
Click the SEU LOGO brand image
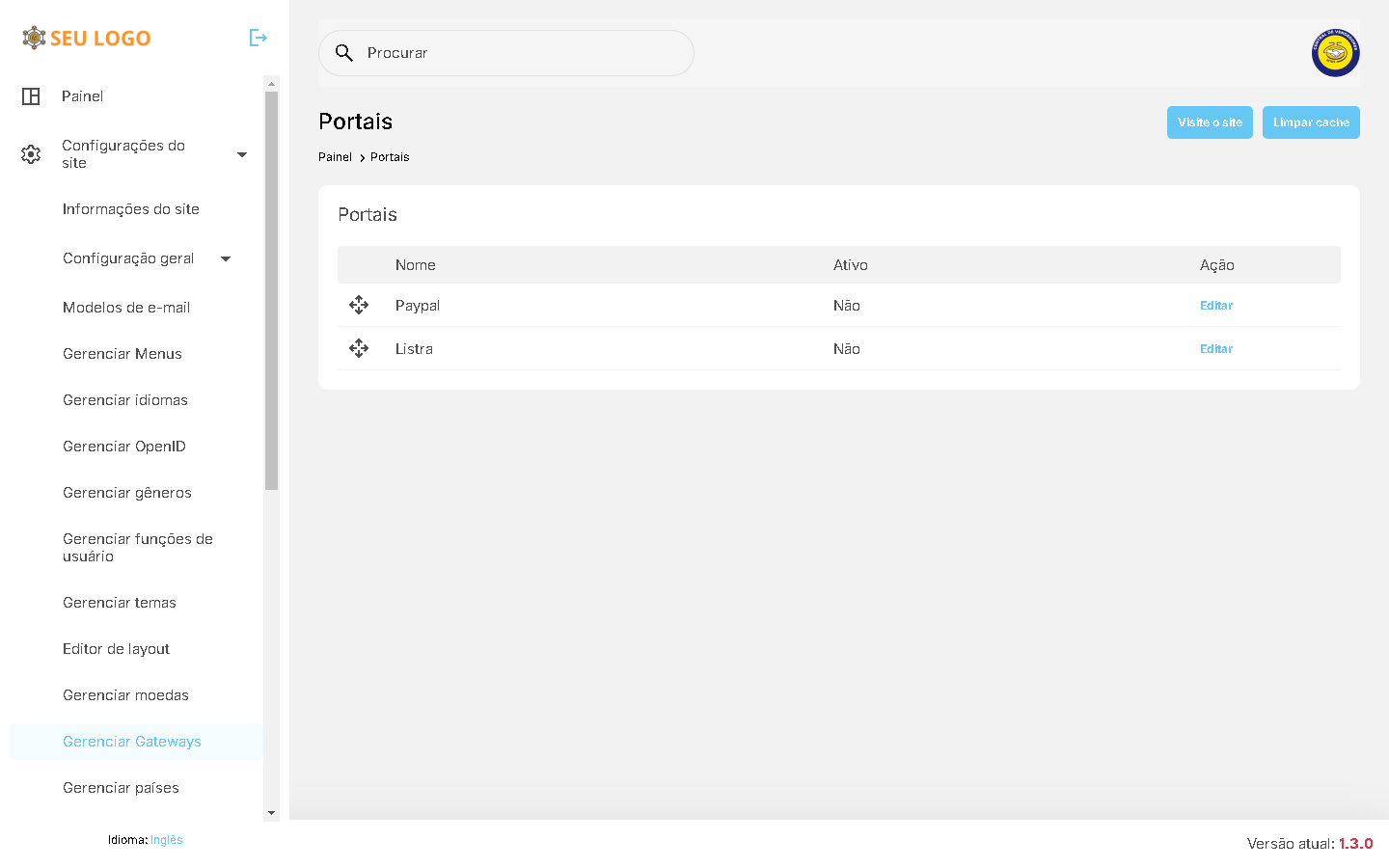point(87,38)
